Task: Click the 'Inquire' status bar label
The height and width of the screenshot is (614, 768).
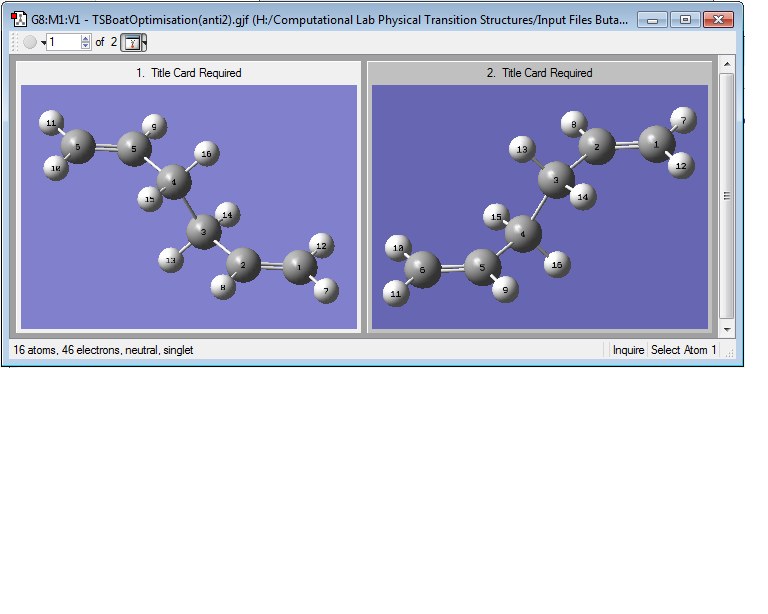Action: pos(628,350)
